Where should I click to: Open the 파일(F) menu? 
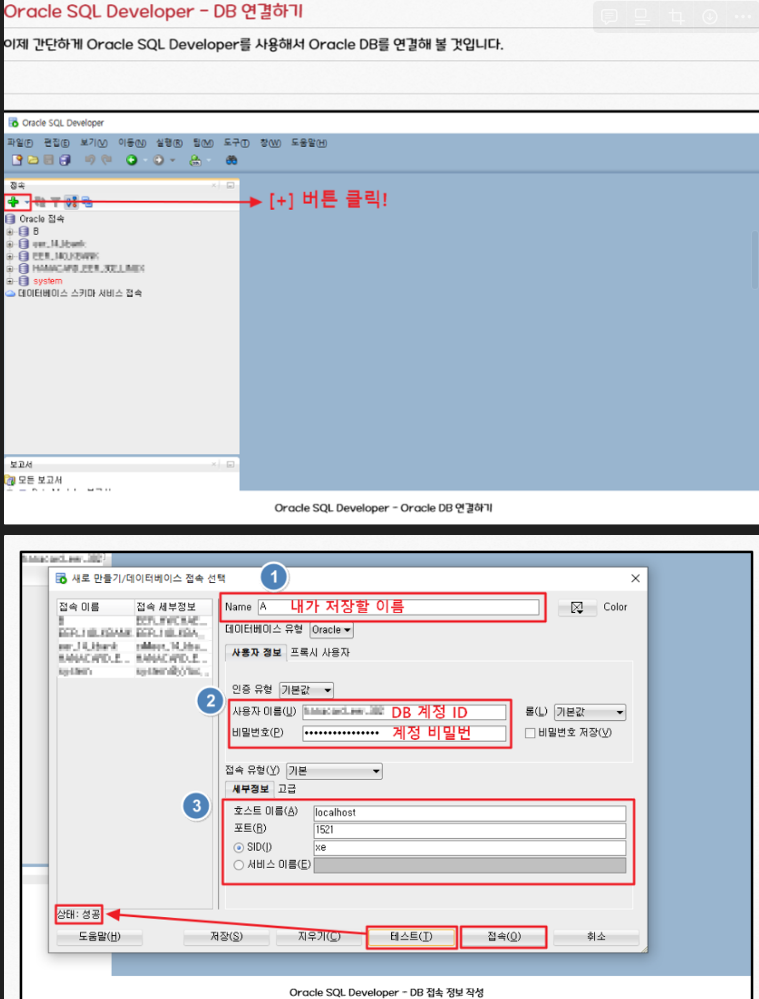pos(20,143)
